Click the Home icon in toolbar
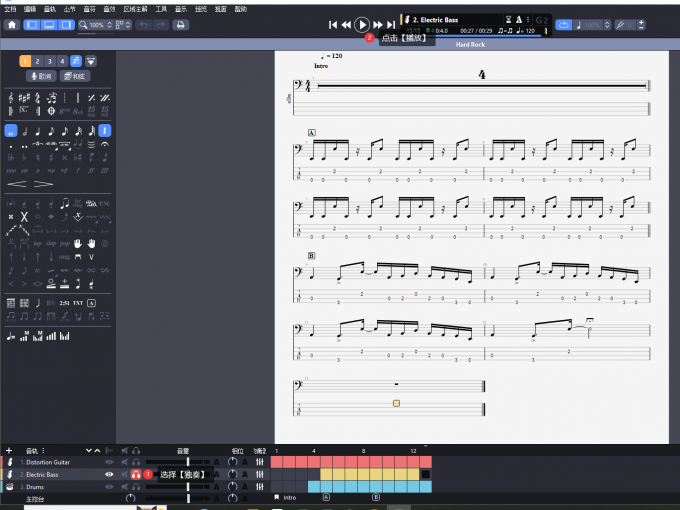 tap(12, 24)
